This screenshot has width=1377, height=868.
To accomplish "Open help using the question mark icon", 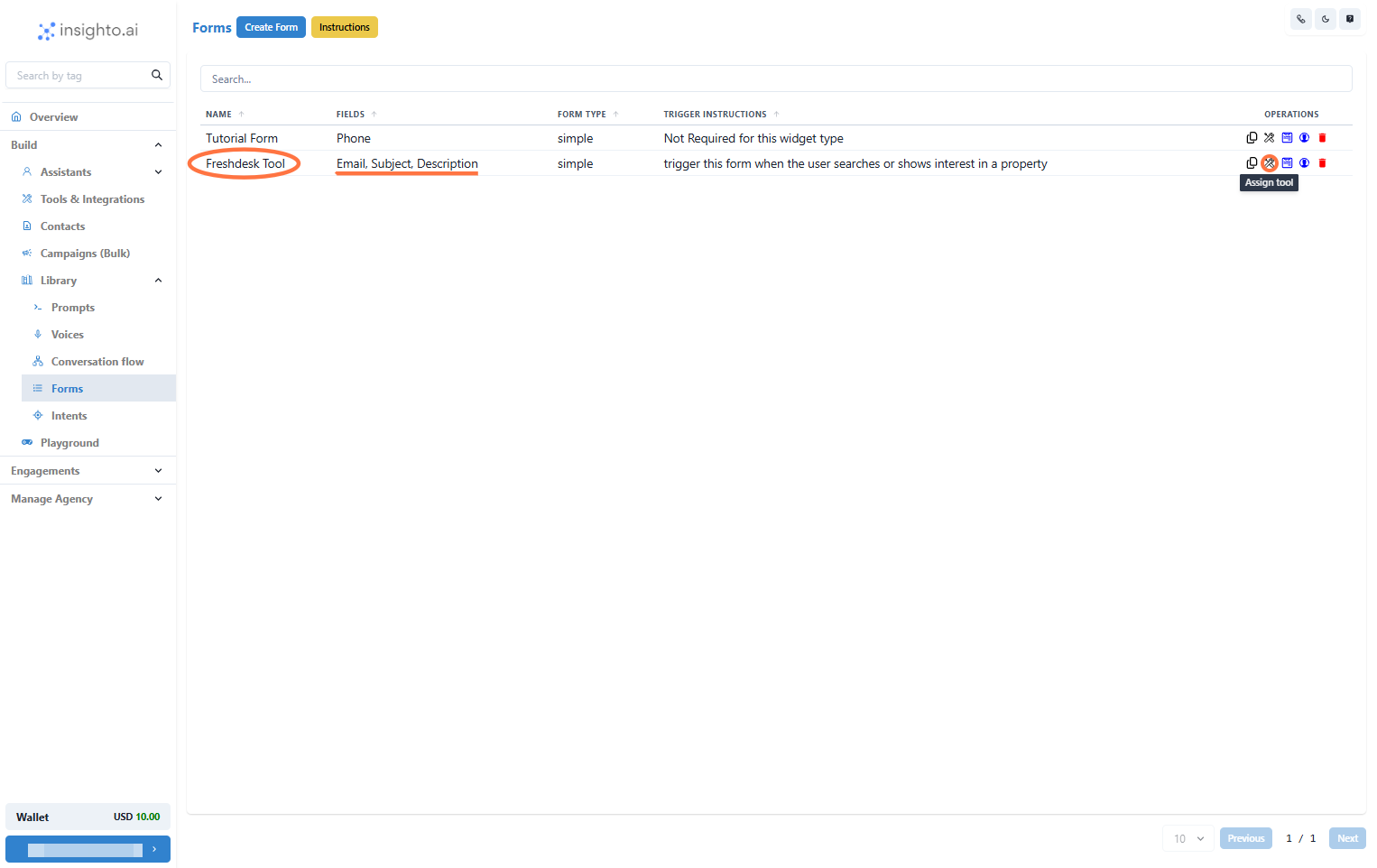I will tap(1350, 18).
